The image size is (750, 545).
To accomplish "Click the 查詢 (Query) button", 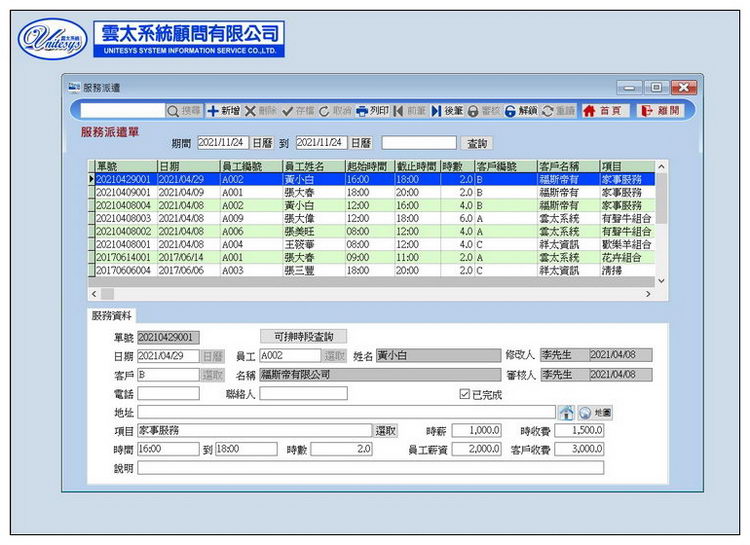I will [x=476, y=143].
